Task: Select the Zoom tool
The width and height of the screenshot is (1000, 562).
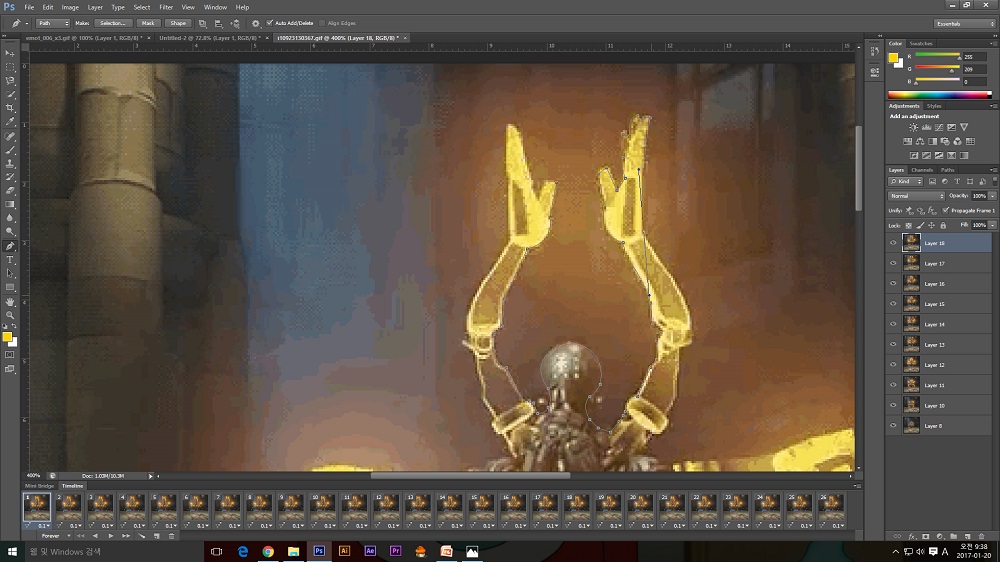Action: 10,315
